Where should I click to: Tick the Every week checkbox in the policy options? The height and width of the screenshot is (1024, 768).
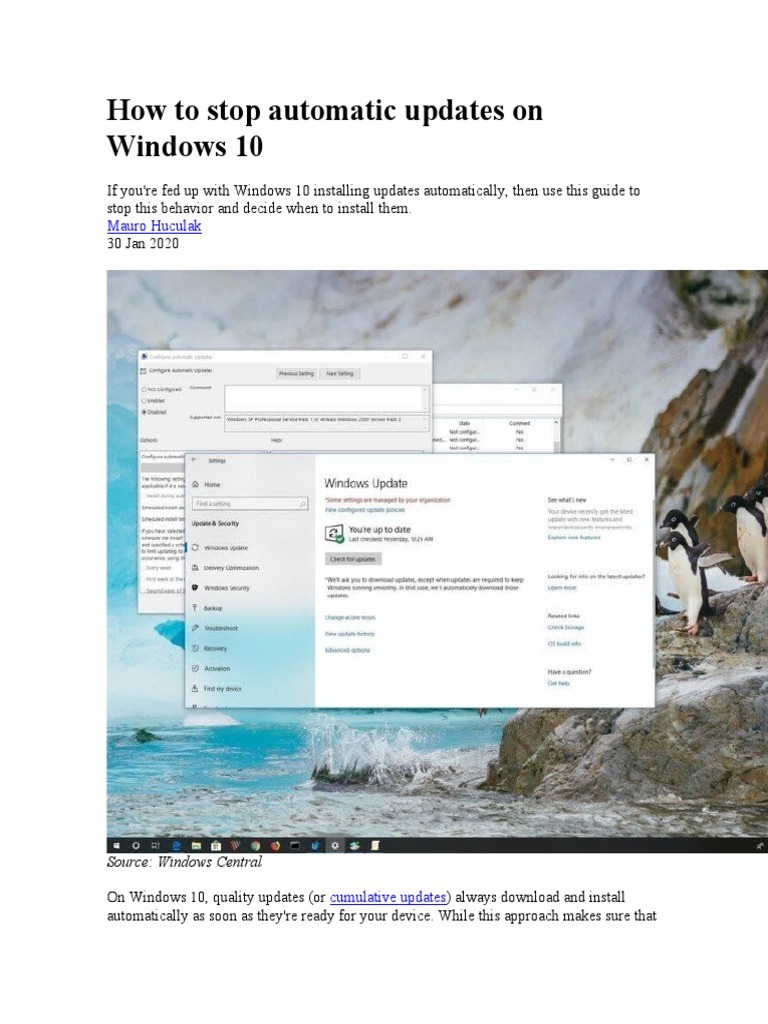click(144, 568)
